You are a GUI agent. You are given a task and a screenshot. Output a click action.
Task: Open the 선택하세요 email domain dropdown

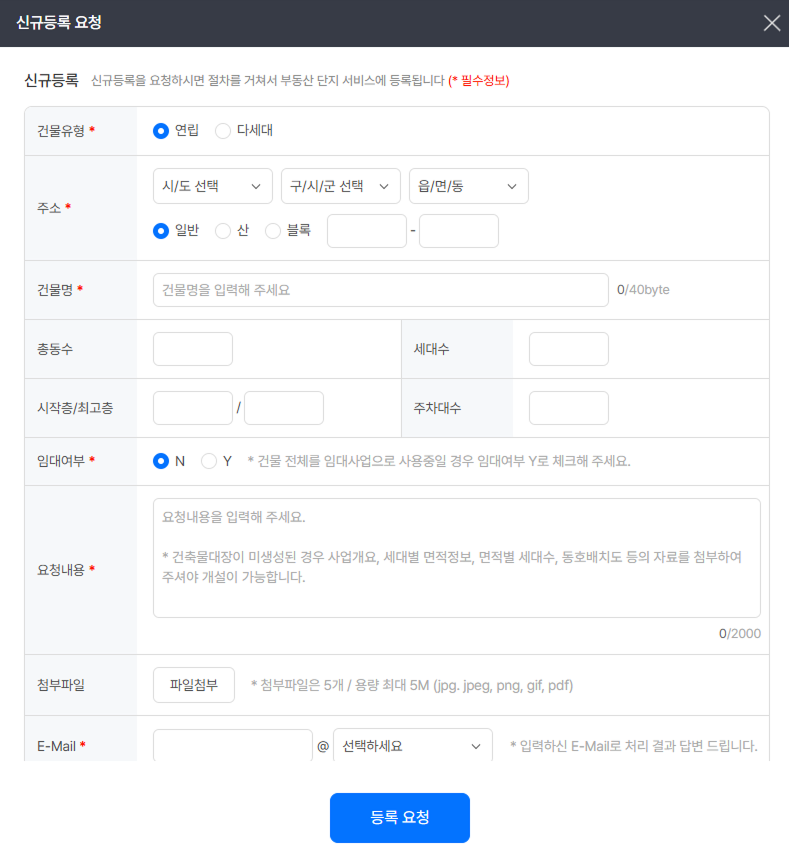click(413, 746)
